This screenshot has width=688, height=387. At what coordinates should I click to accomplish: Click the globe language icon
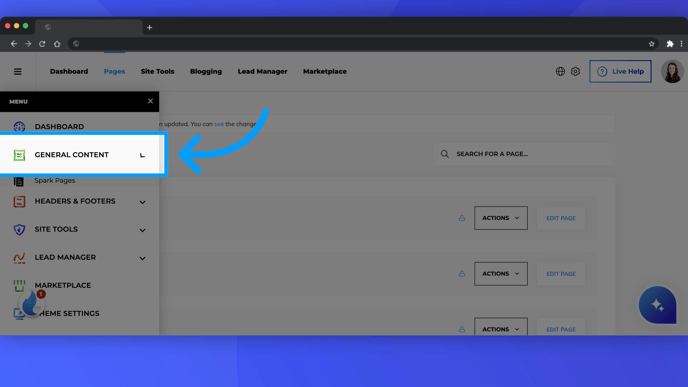click(x=560, y=71)
